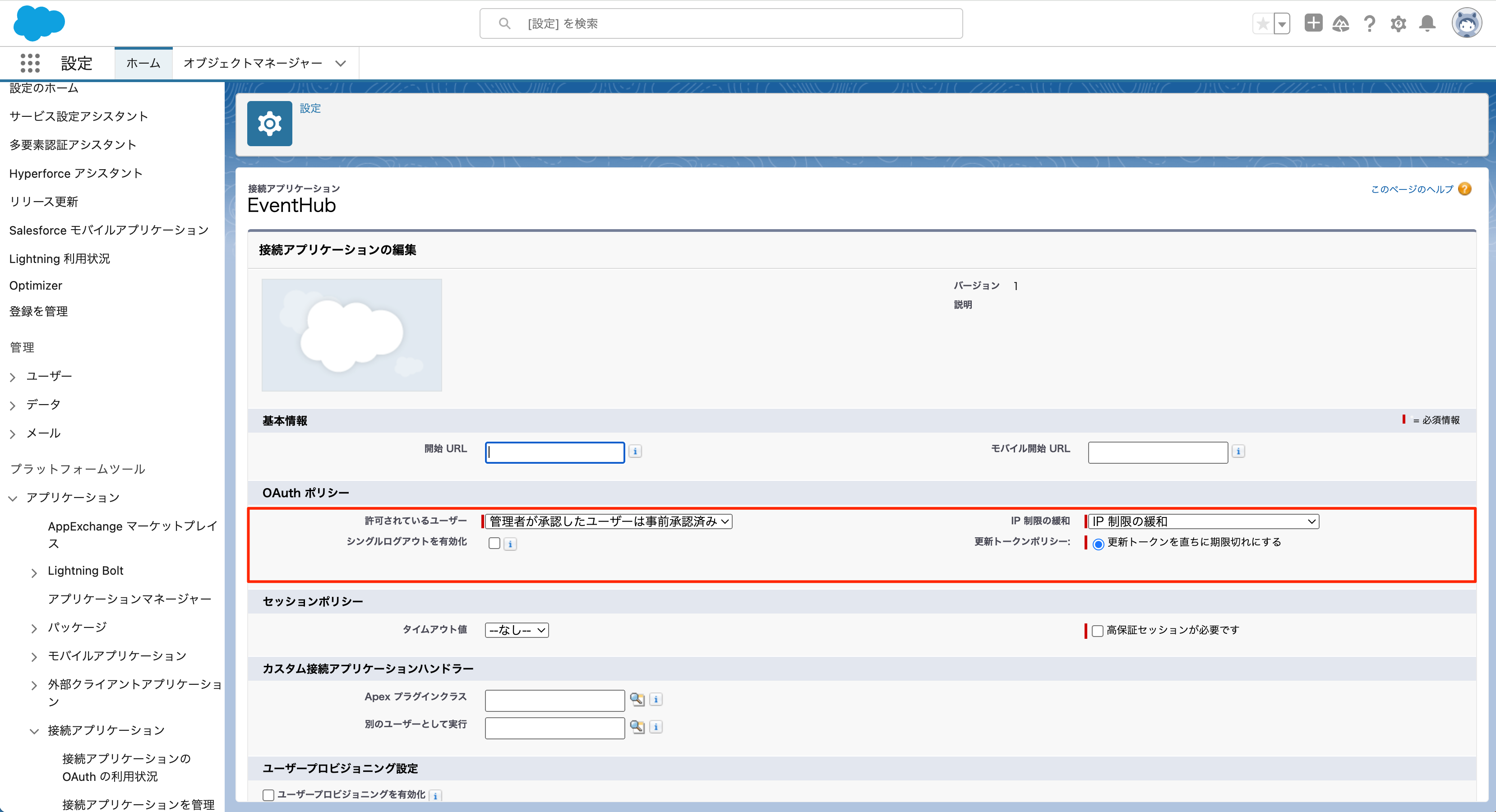This screenshot has width=1496, height=812.
Task: Switch to the ホーム tab
Action: tap(143, 63)
